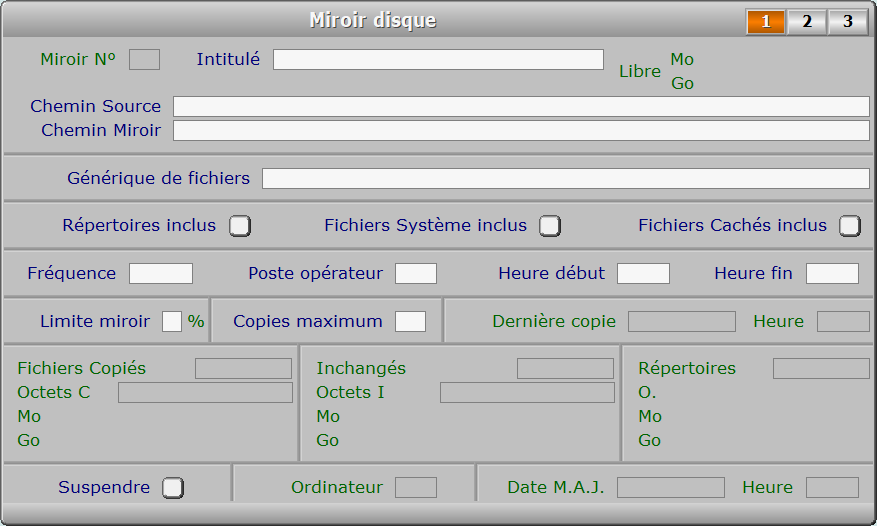877x526 pixels.
Task: Check the Fichiers Cachés inclus box
Action: click(x=850, y=226)
